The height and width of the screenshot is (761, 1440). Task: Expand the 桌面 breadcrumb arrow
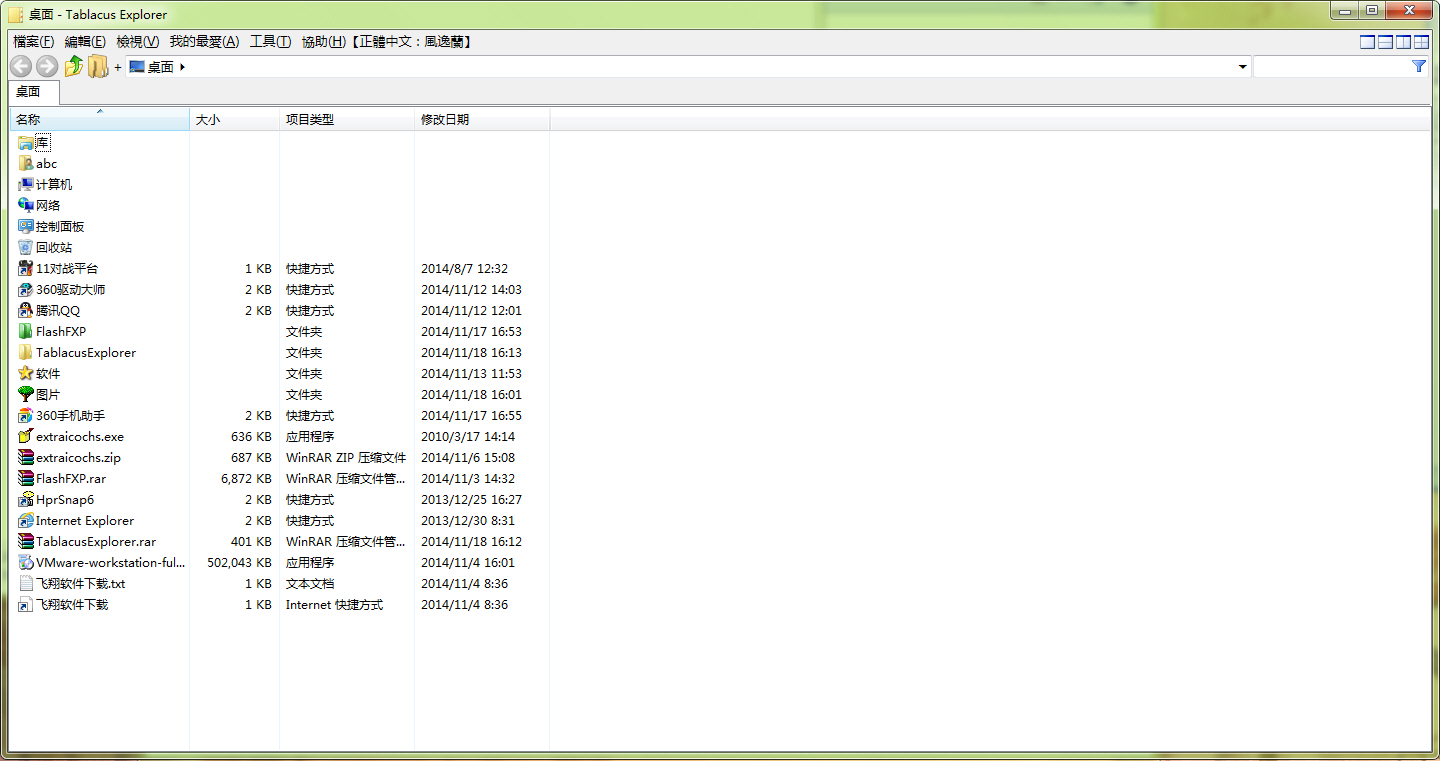[183, 67]
